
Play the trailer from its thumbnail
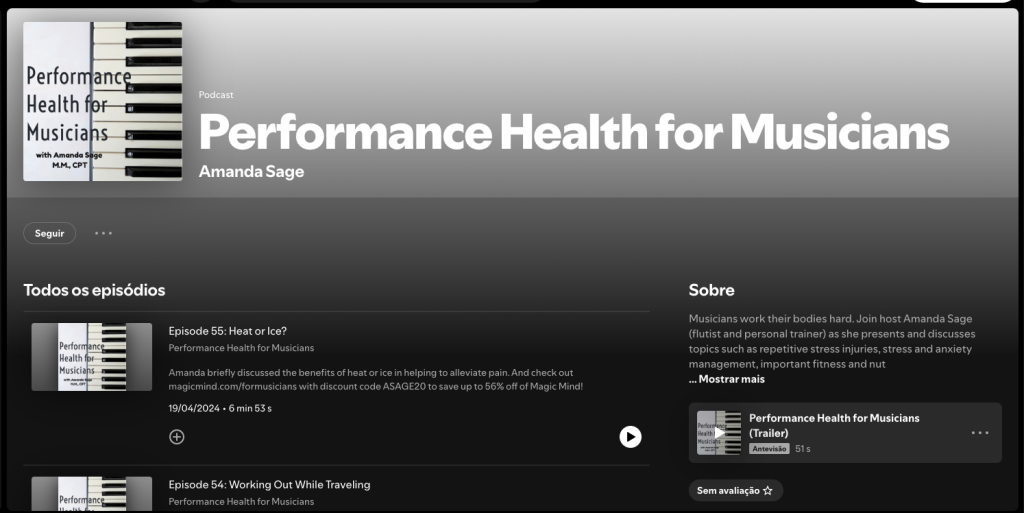coord(718,433)
